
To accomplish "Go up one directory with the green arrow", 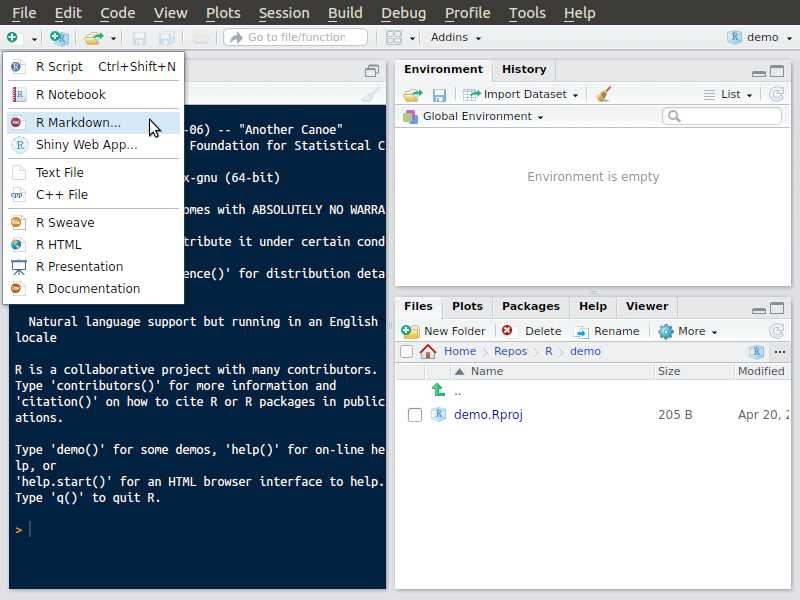I will click(438, 390).
